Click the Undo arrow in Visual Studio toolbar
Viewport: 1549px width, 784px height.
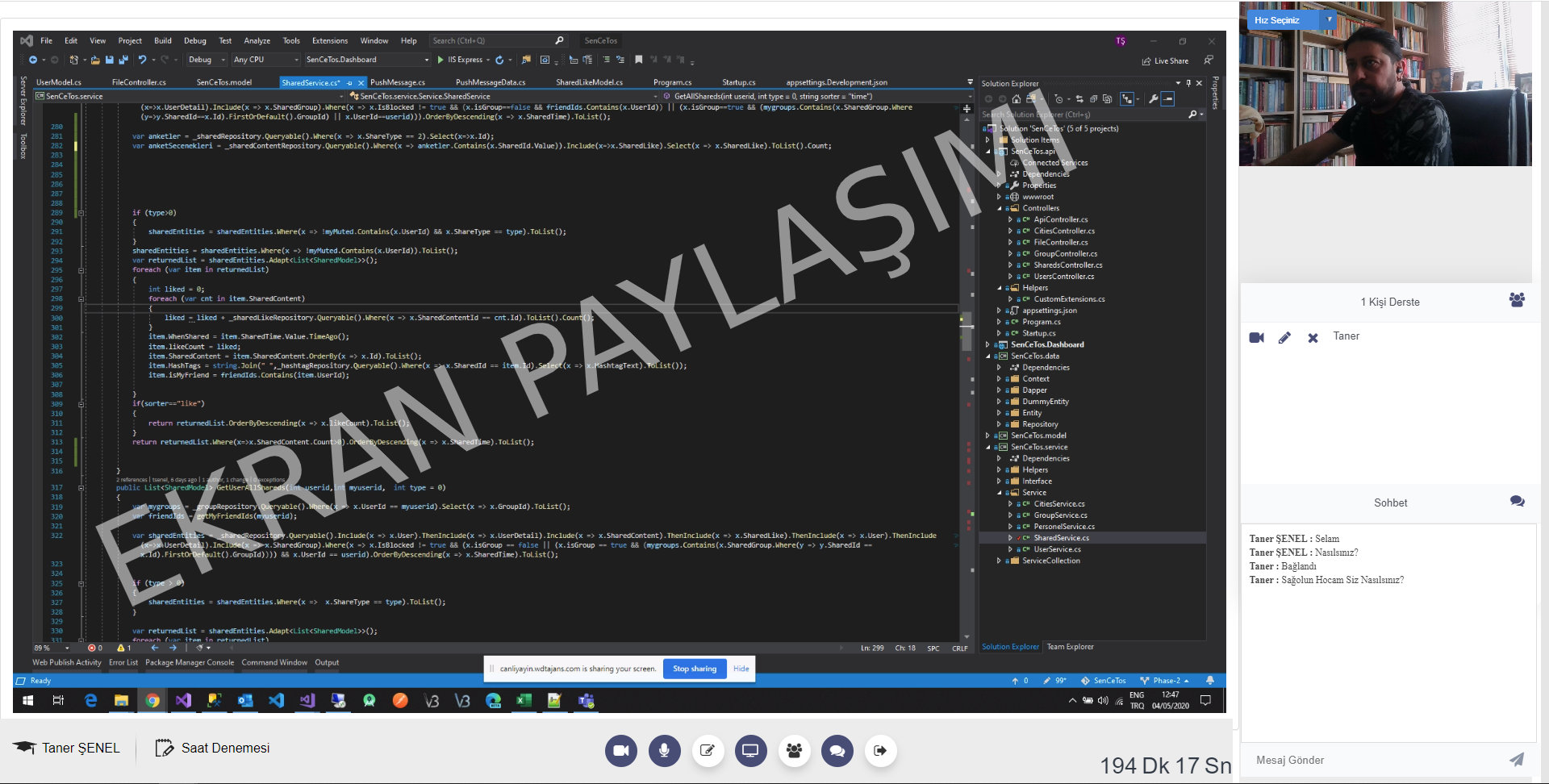tap(142, 60)
